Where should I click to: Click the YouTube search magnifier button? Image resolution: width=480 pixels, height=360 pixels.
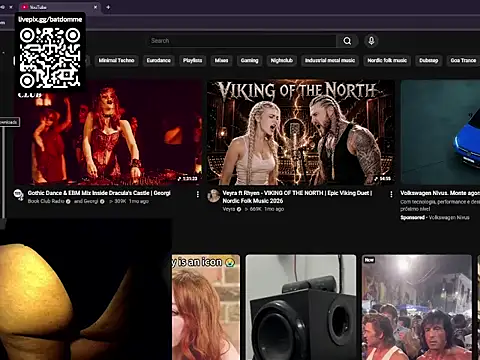click(x=347, y=41)
